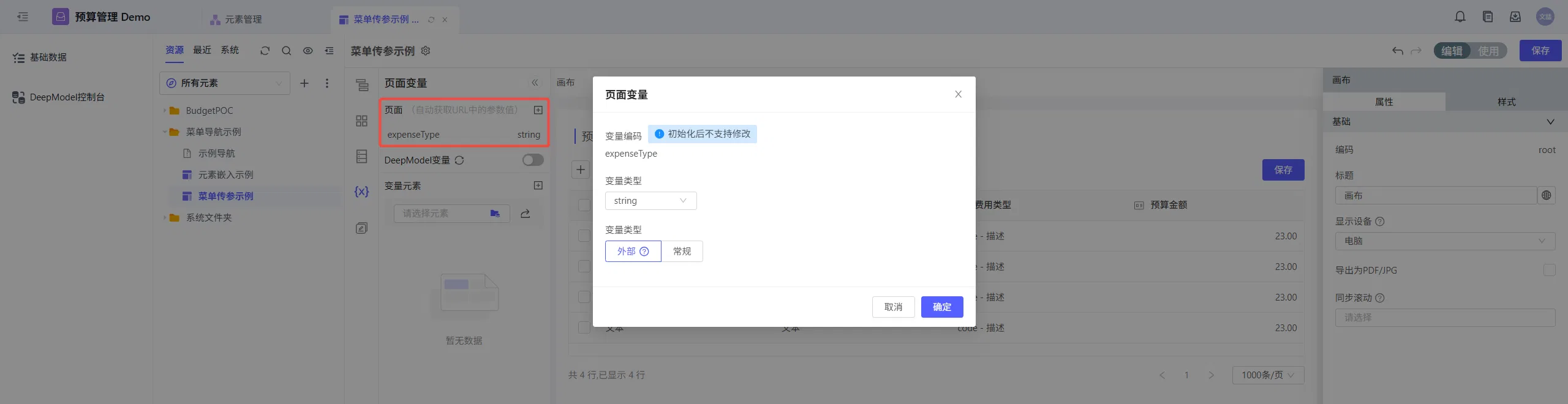Open the 所有元素 filter dropdown
This screenshot has width=1568, height=404.
pyautogui.click(x=225, y=83)
